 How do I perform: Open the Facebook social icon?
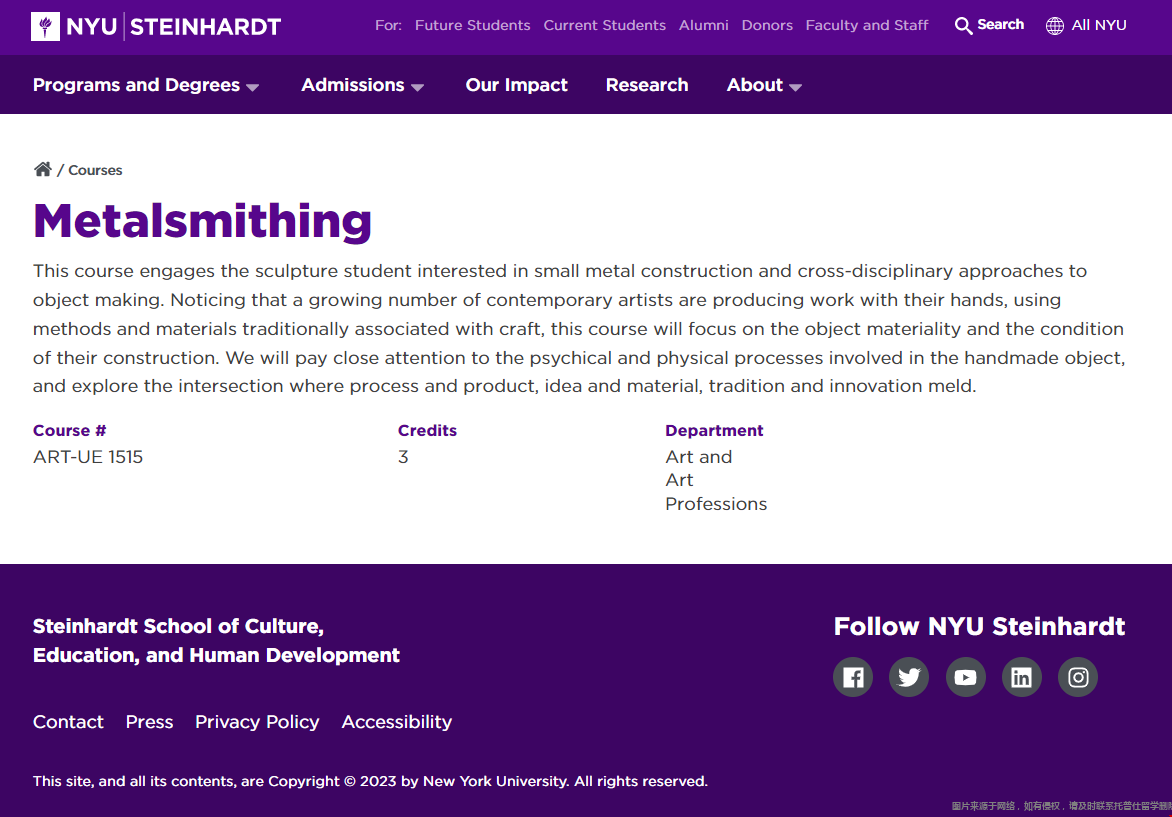pos(853,677)
